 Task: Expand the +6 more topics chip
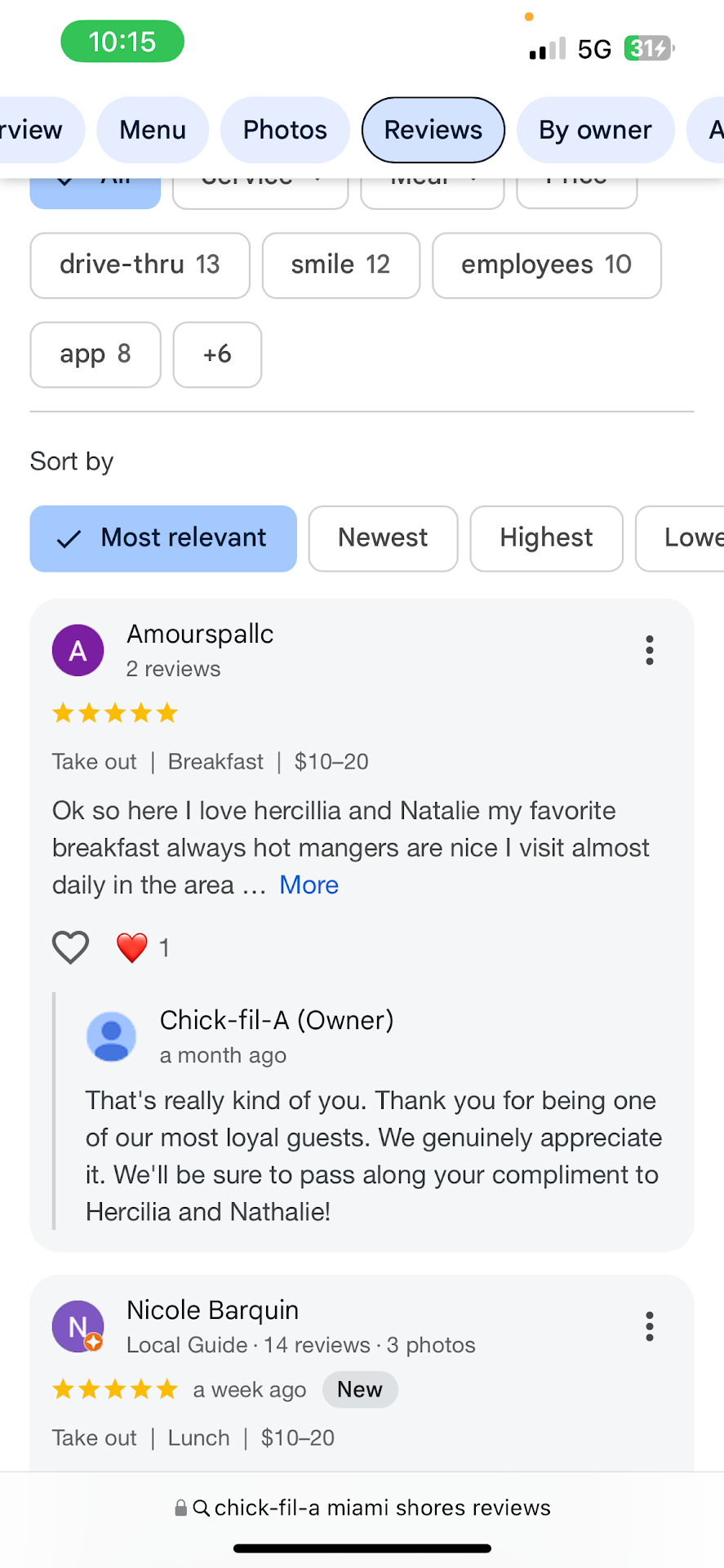(x=217, y=354)
